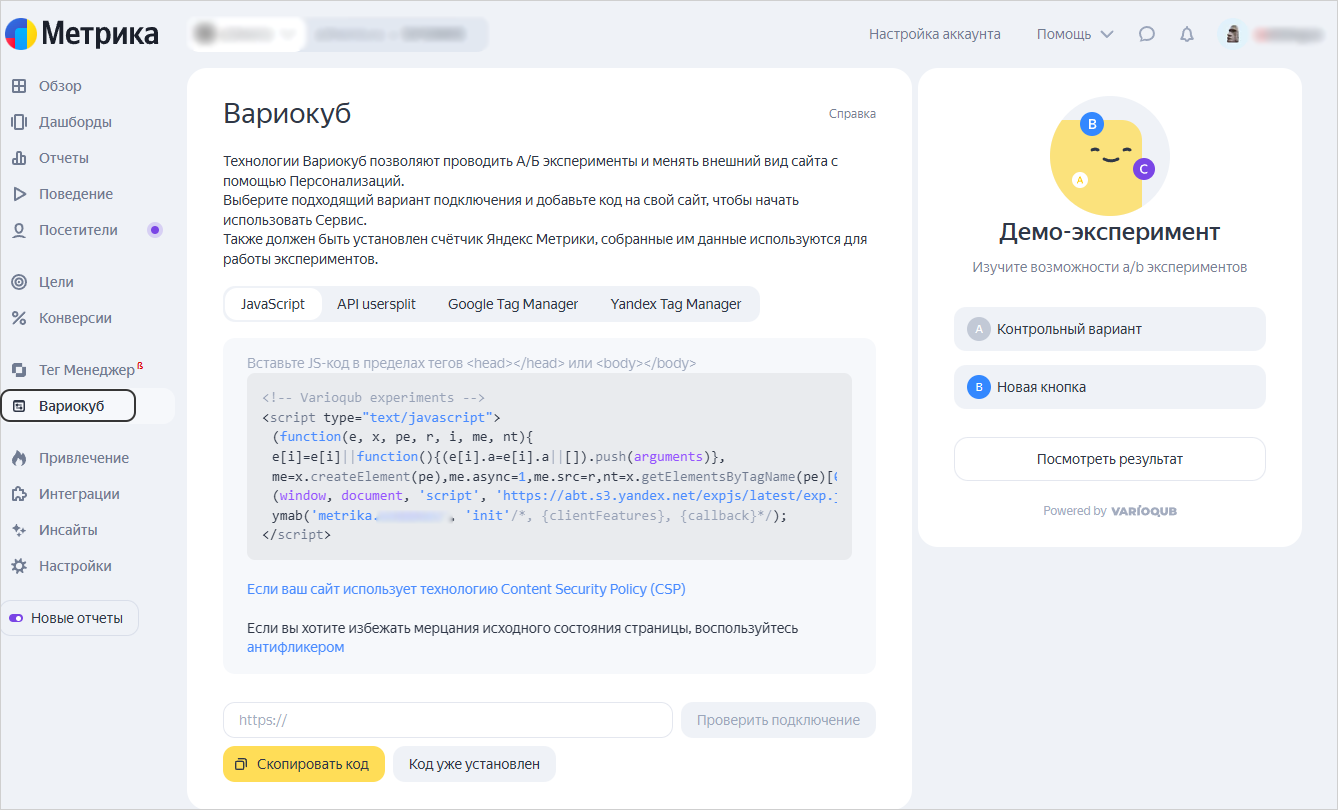Click the chat bubble icon in header
This screenshot has height=810, width=1338.
[x=1147, y=34]
